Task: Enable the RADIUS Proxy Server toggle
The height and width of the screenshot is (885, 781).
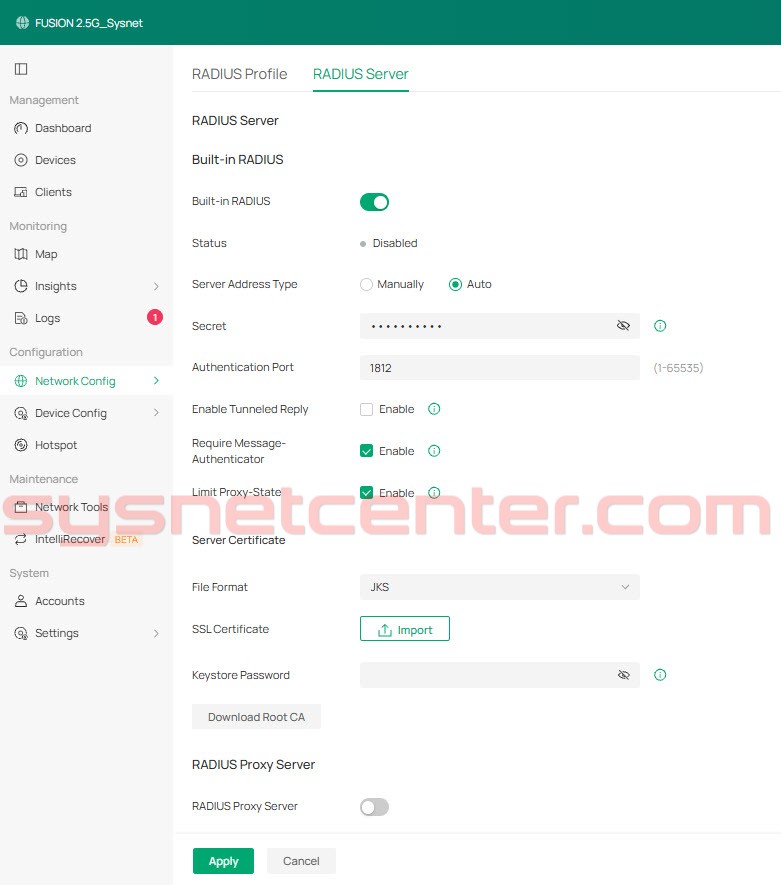Action: pyautogui.click(x=374, y=807)
